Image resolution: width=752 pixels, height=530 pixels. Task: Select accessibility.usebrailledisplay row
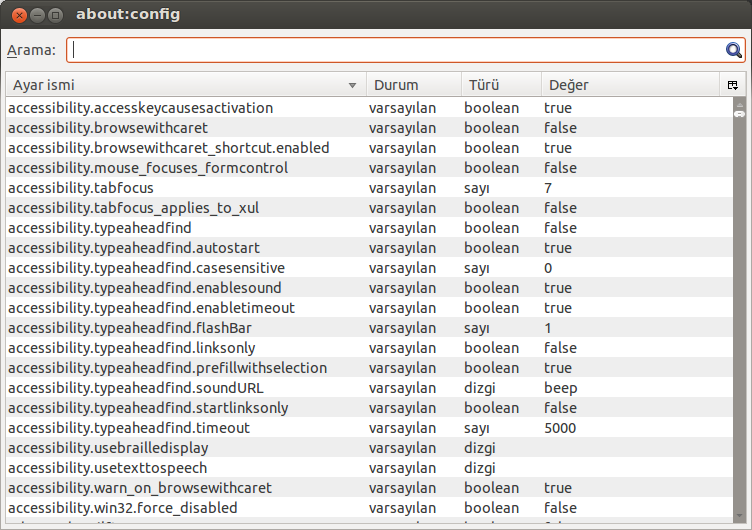click(x=369, y=448)
